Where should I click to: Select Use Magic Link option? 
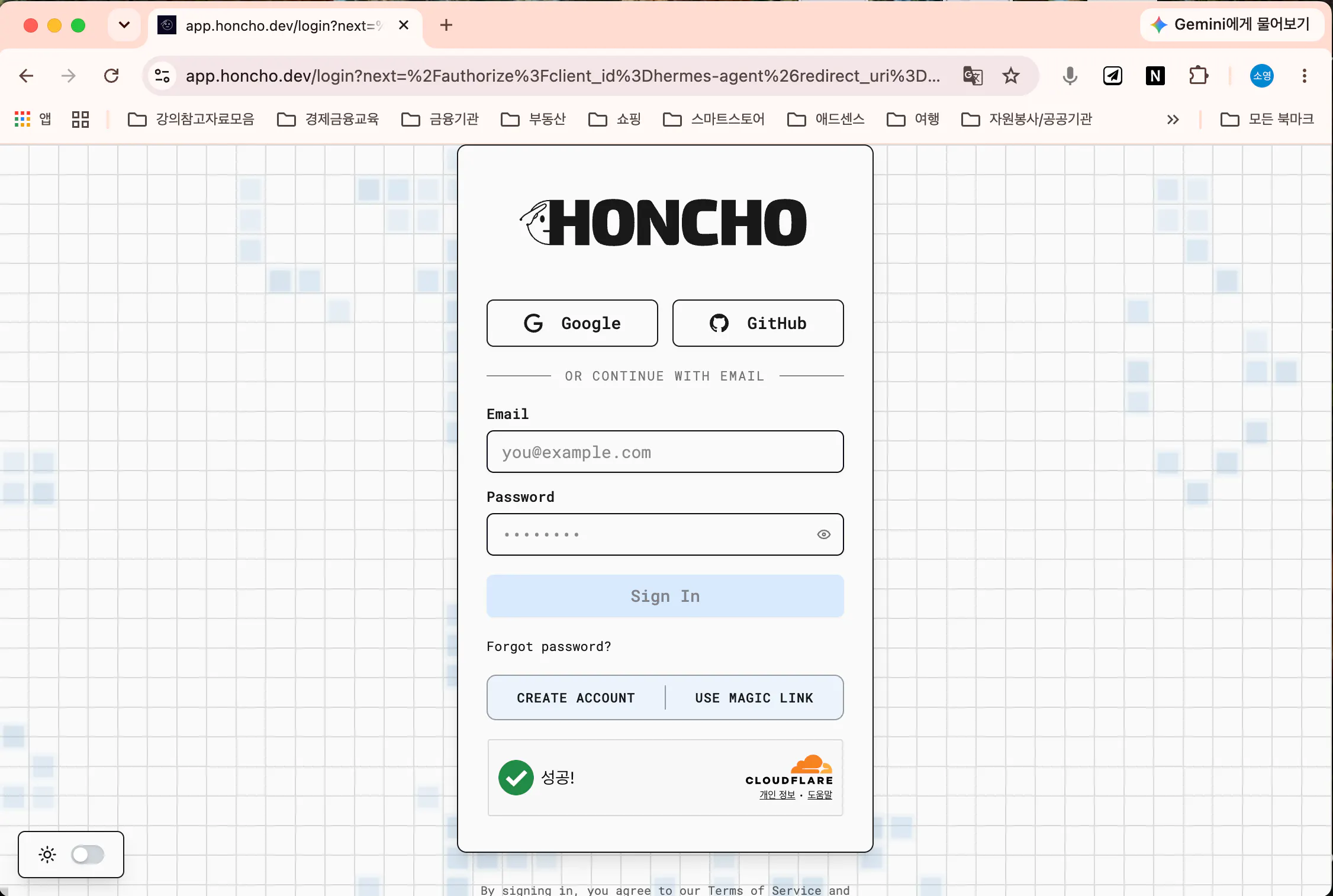(754, 698)
